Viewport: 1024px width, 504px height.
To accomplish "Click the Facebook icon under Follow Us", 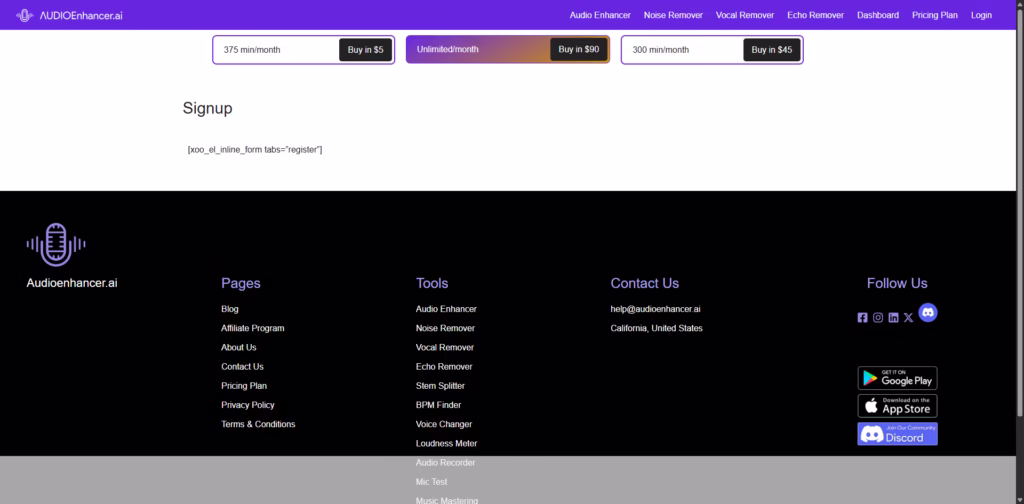I will click(x=863, y=317).
